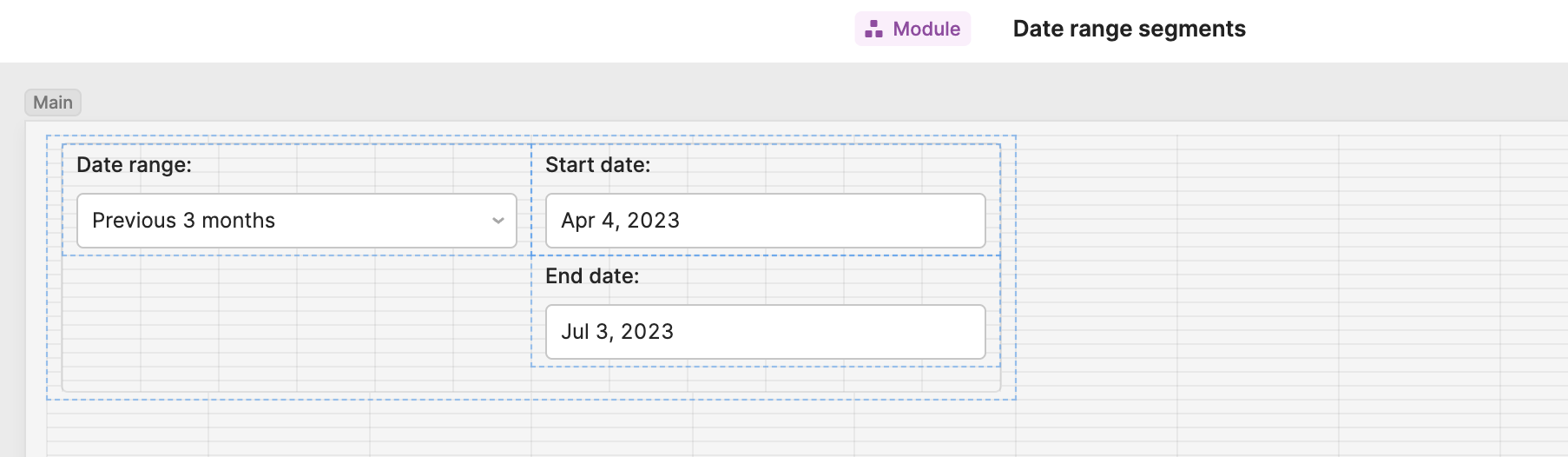This screenshot has height=457, width=1568.
Task: Click the empty space below the End date field
Action: pos(764,379)
